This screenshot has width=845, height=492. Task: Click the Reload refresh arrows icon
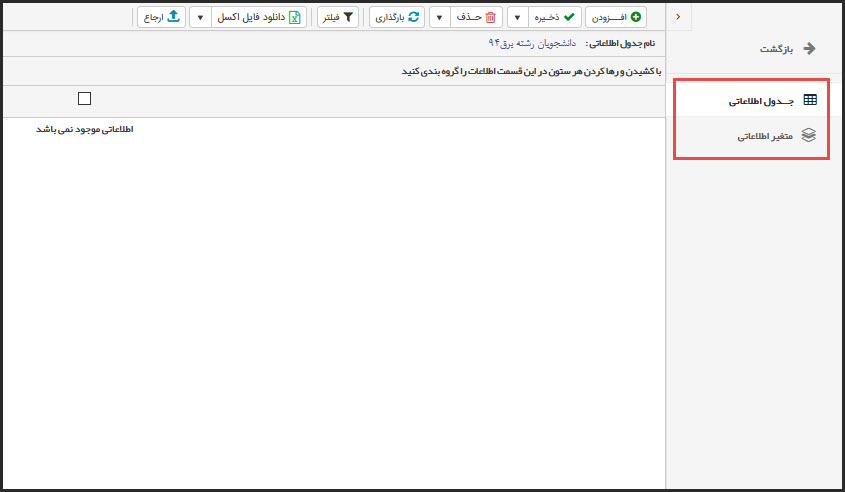tap(413, 17)
